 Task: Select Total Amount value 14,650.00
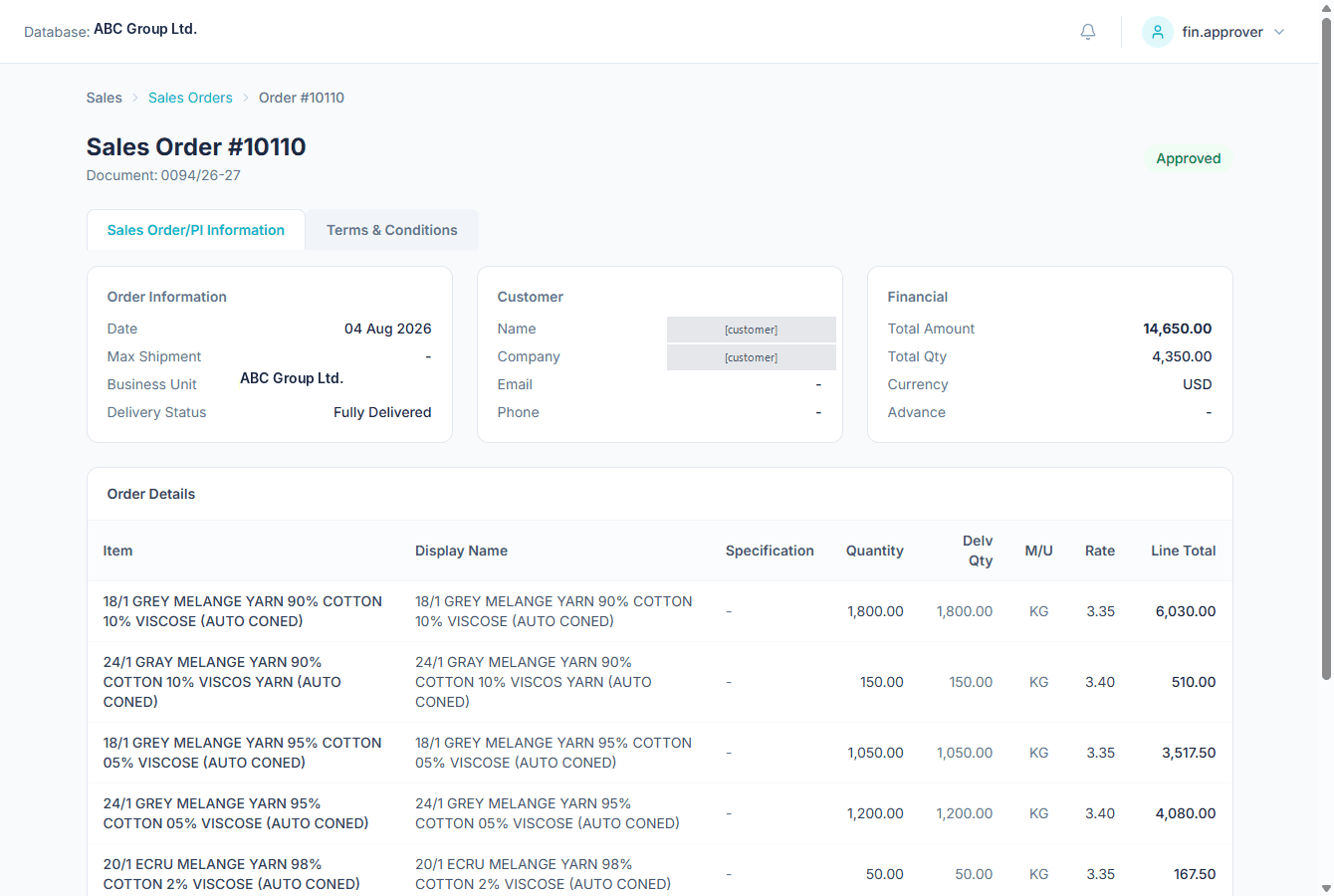[x=1178, y=329]
